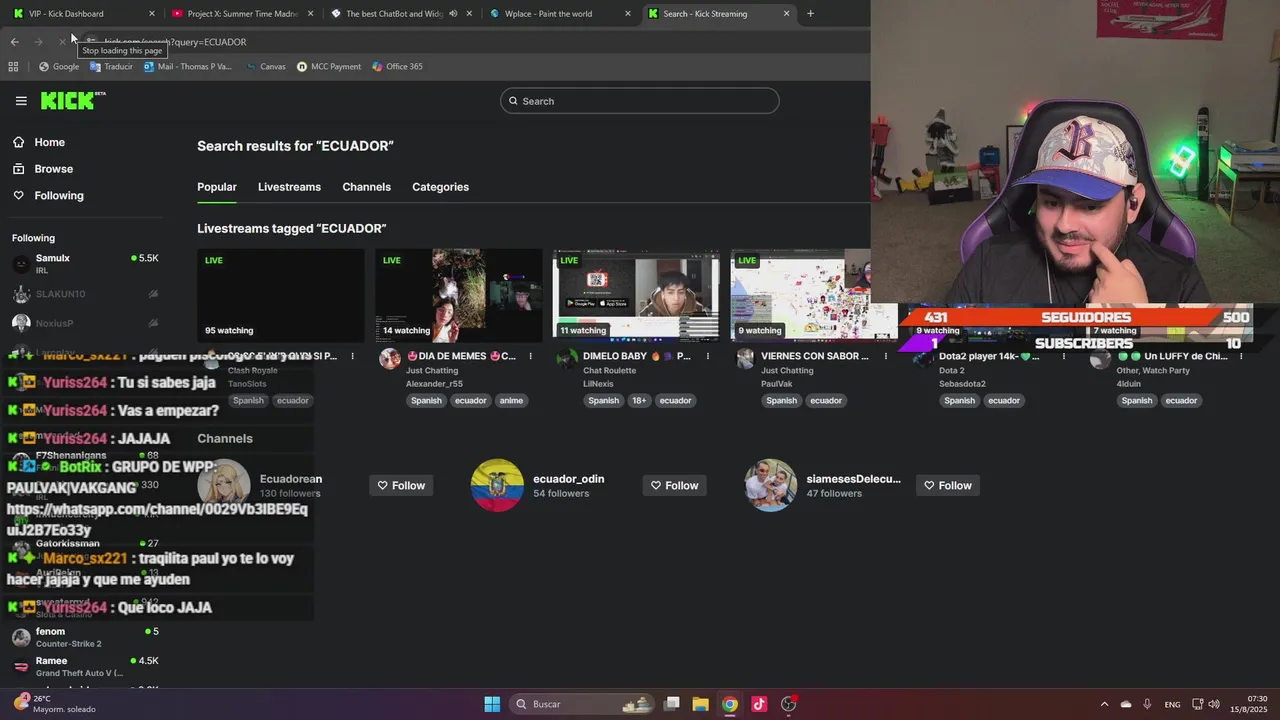
Task: Select the Channels results tab
Action: coord(366,187)
